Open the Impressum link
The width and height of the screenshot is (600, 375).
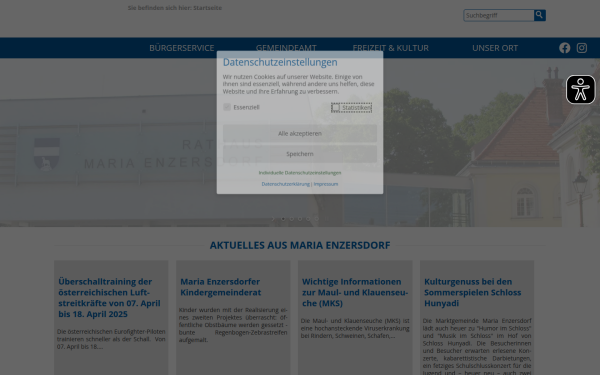[x=326, y=184]
